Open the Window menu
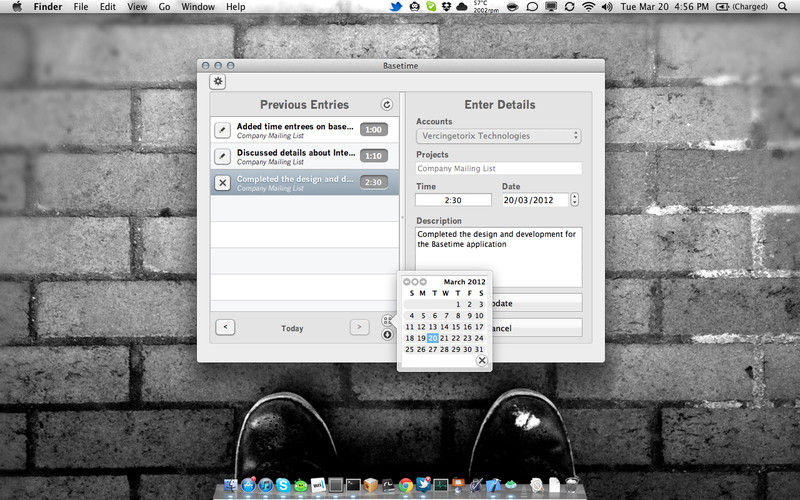The width and height of the screenshot is (800, 500). tap(198, 7)
